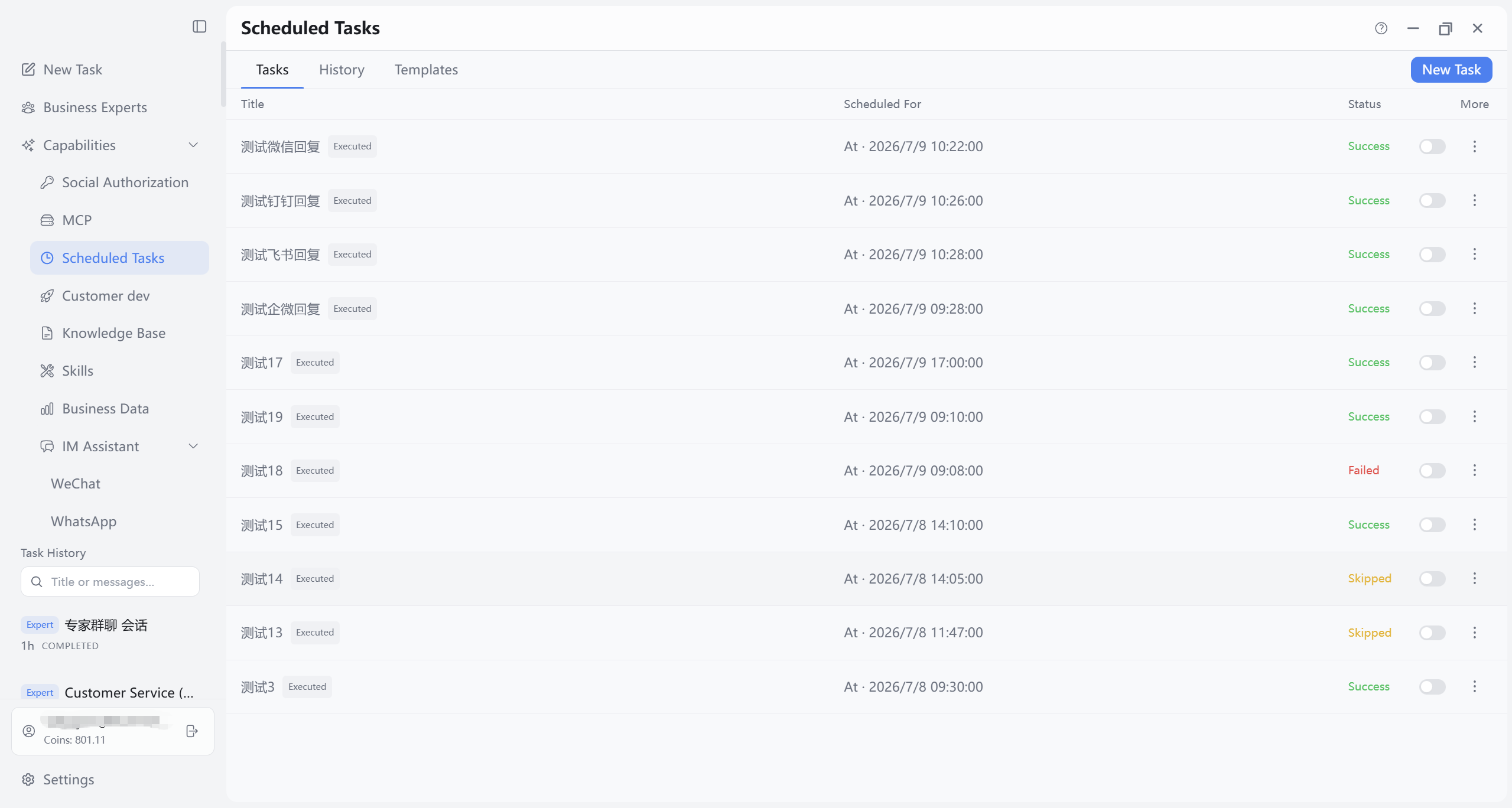Viewport: 1512px width, 808px height.
Task: Switch to the History tab
Action: [x=342, y=70]
